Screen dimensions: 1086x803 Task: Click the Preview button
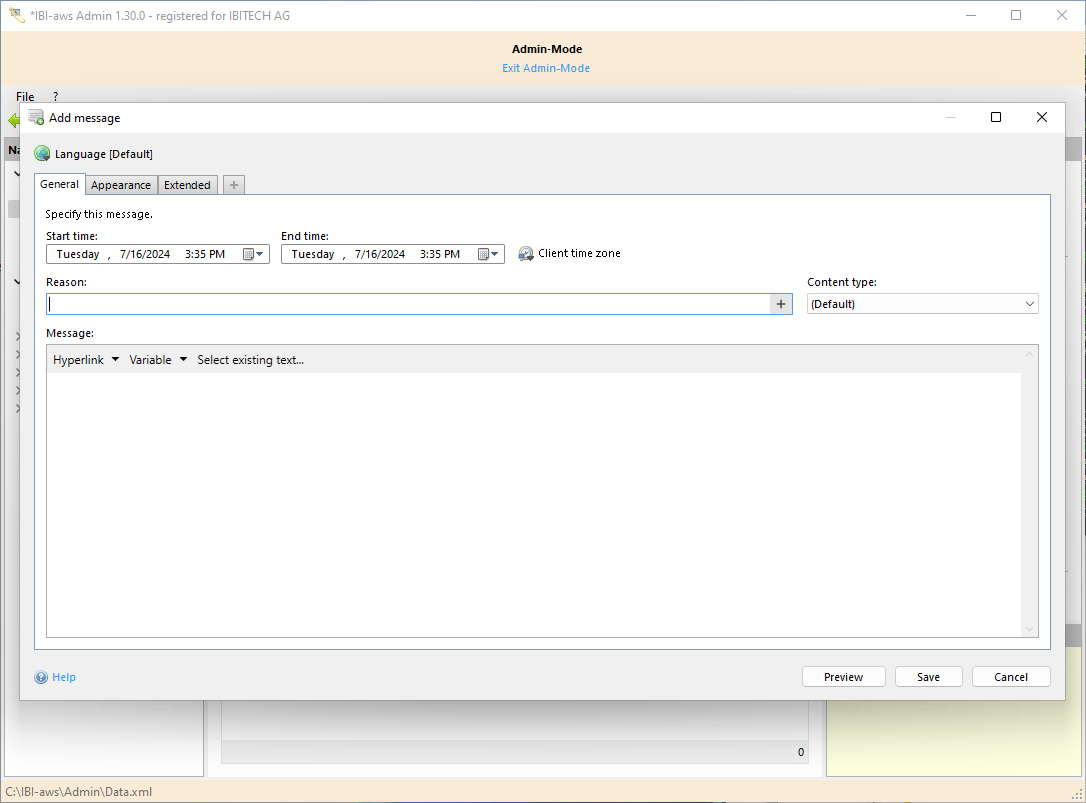(843, 677)
